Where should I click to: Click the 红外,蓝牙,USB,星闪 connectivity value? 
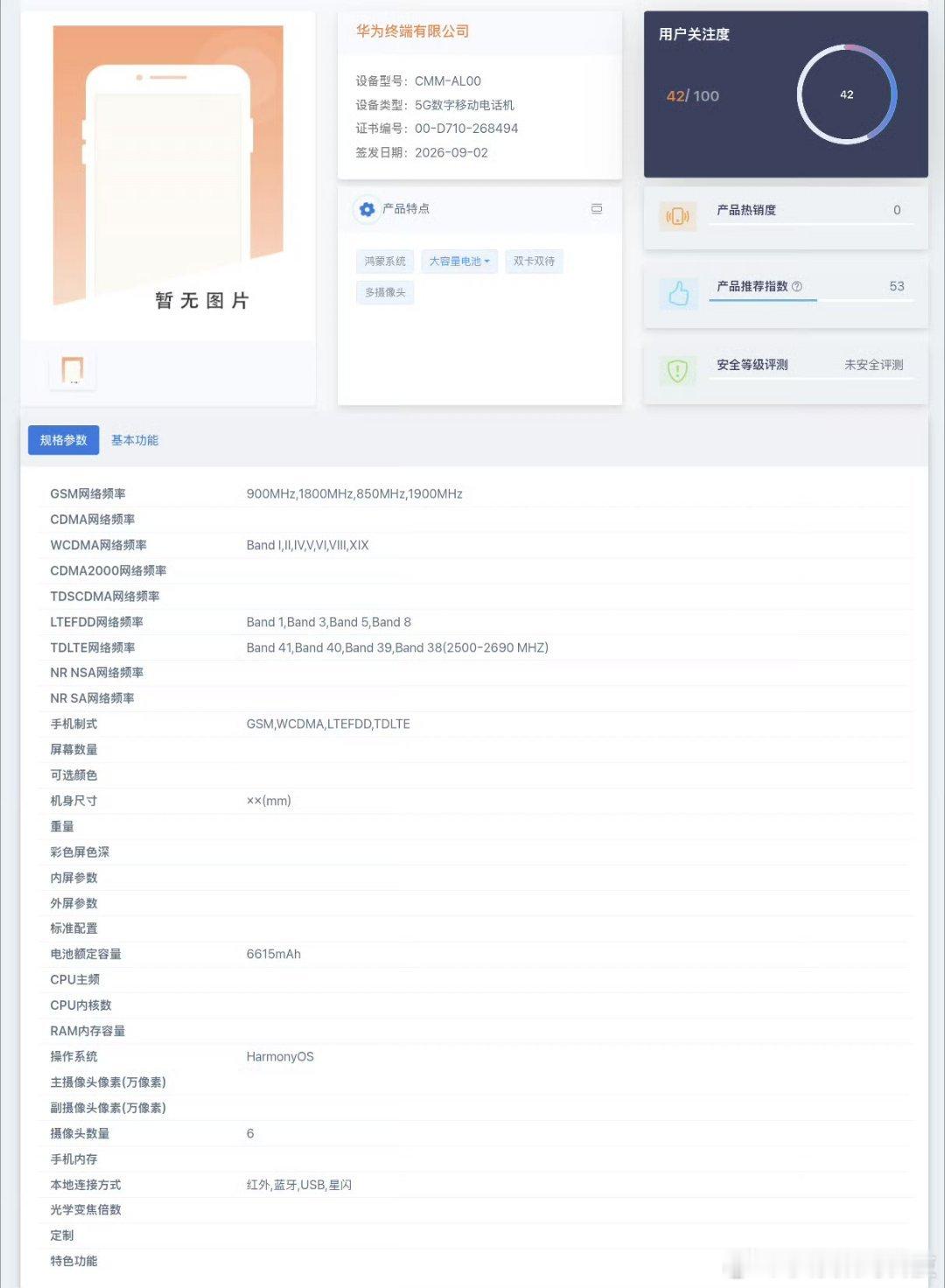299,1185
